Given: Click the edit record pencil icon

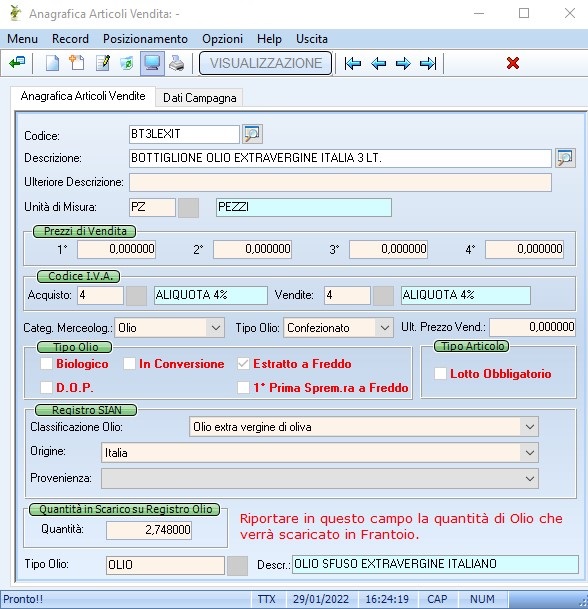Looking at the screenshot, I should coord(103,63).
